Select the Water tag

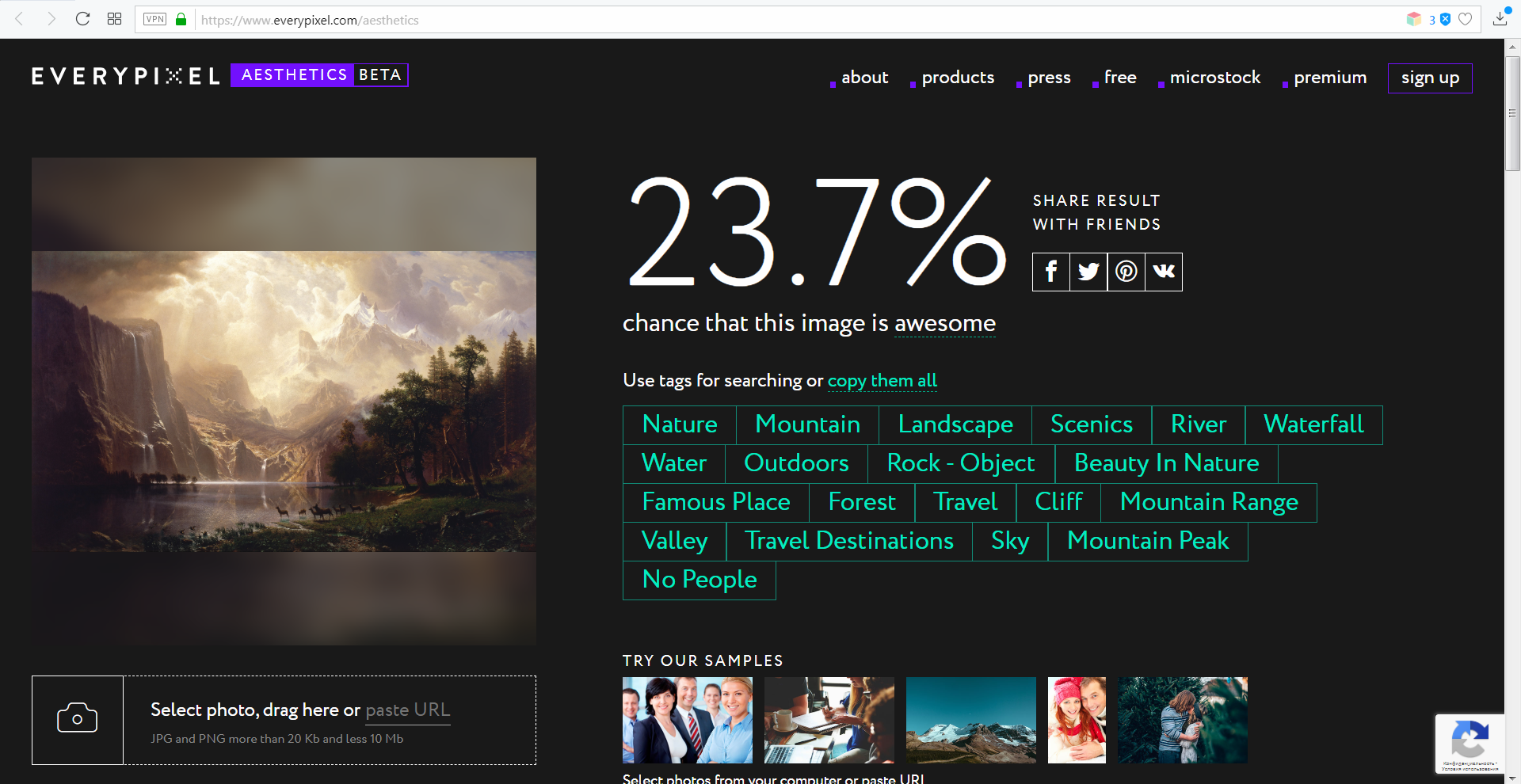(x=674, y=464)
